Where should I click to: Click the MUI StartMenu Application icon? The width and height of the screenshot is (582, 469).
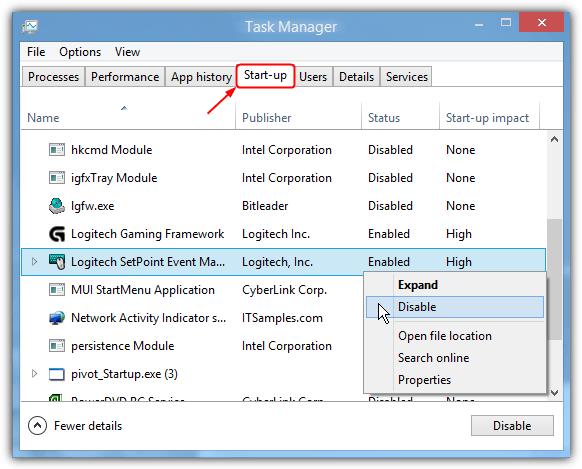click(57, 290)
